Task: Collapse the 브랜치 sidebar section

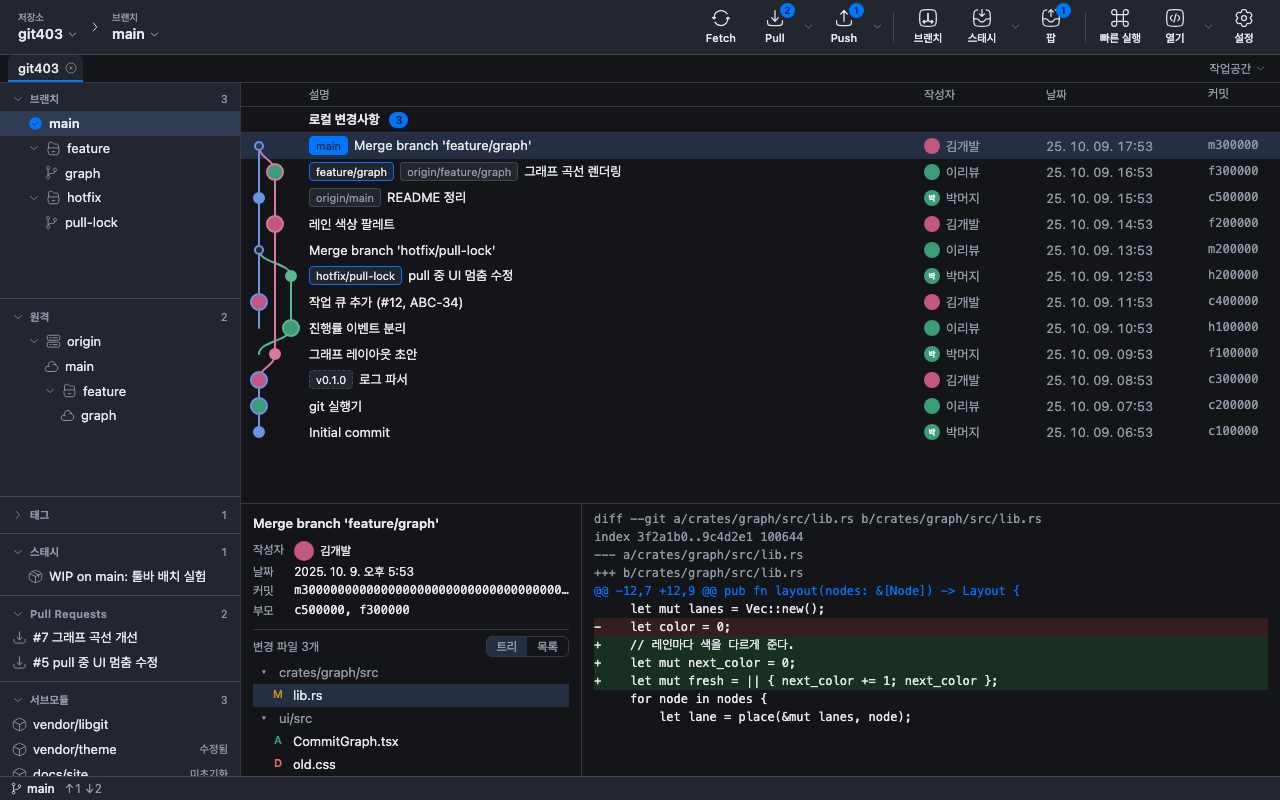Action: tap(18, 99)
